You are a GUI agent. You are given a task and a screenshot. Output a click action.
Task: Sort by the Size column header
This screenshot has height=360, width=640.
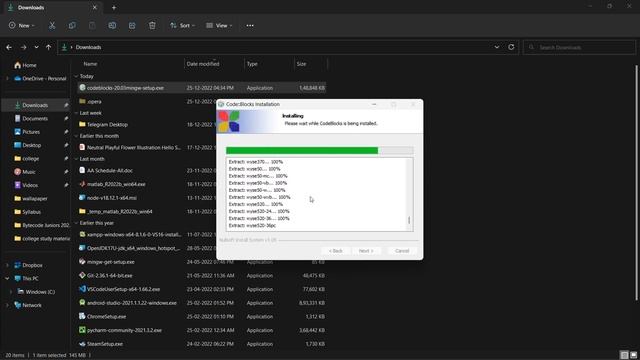pyautogui.click(x=301, y=64)
